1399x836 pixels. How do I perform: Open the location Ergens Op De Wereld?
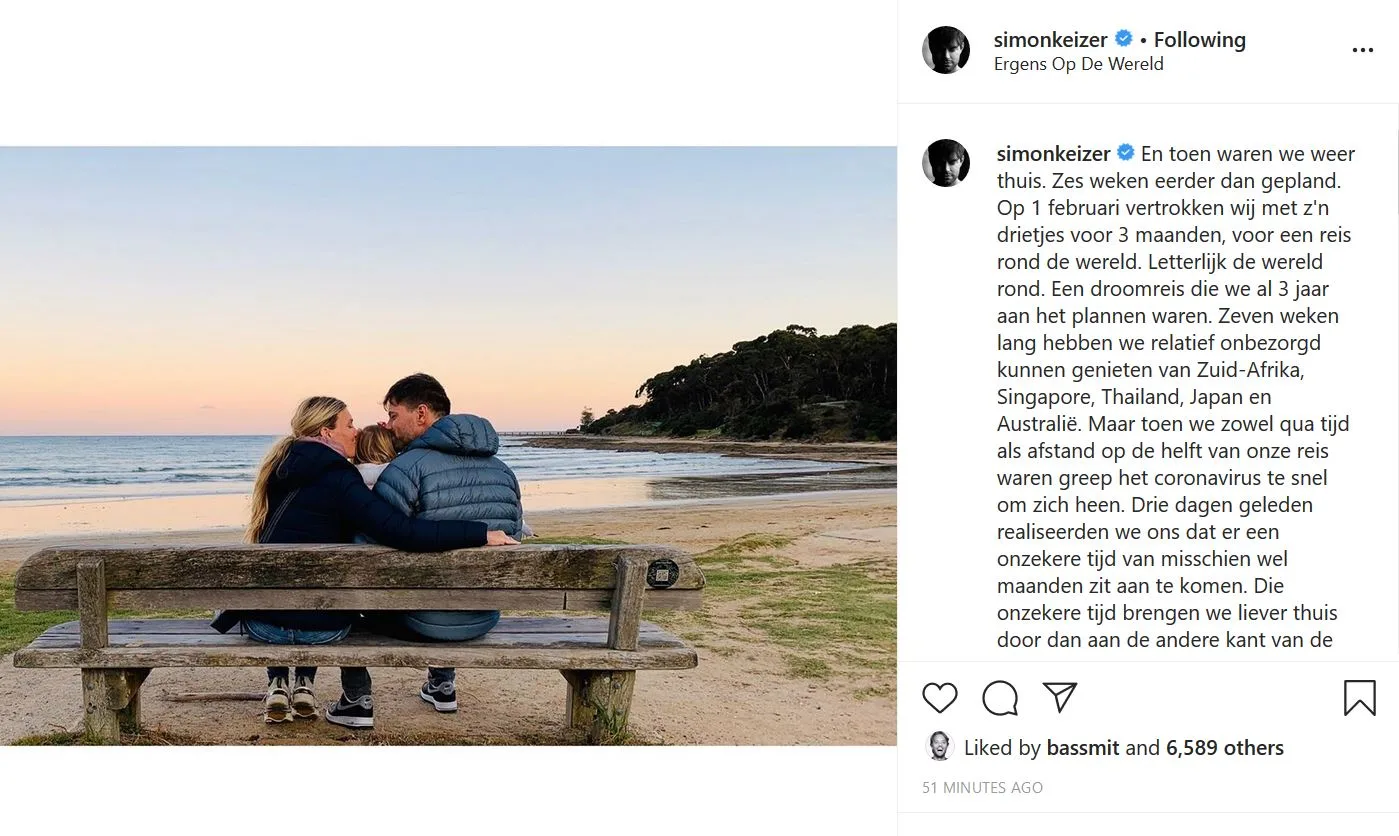click(1078, 63)
